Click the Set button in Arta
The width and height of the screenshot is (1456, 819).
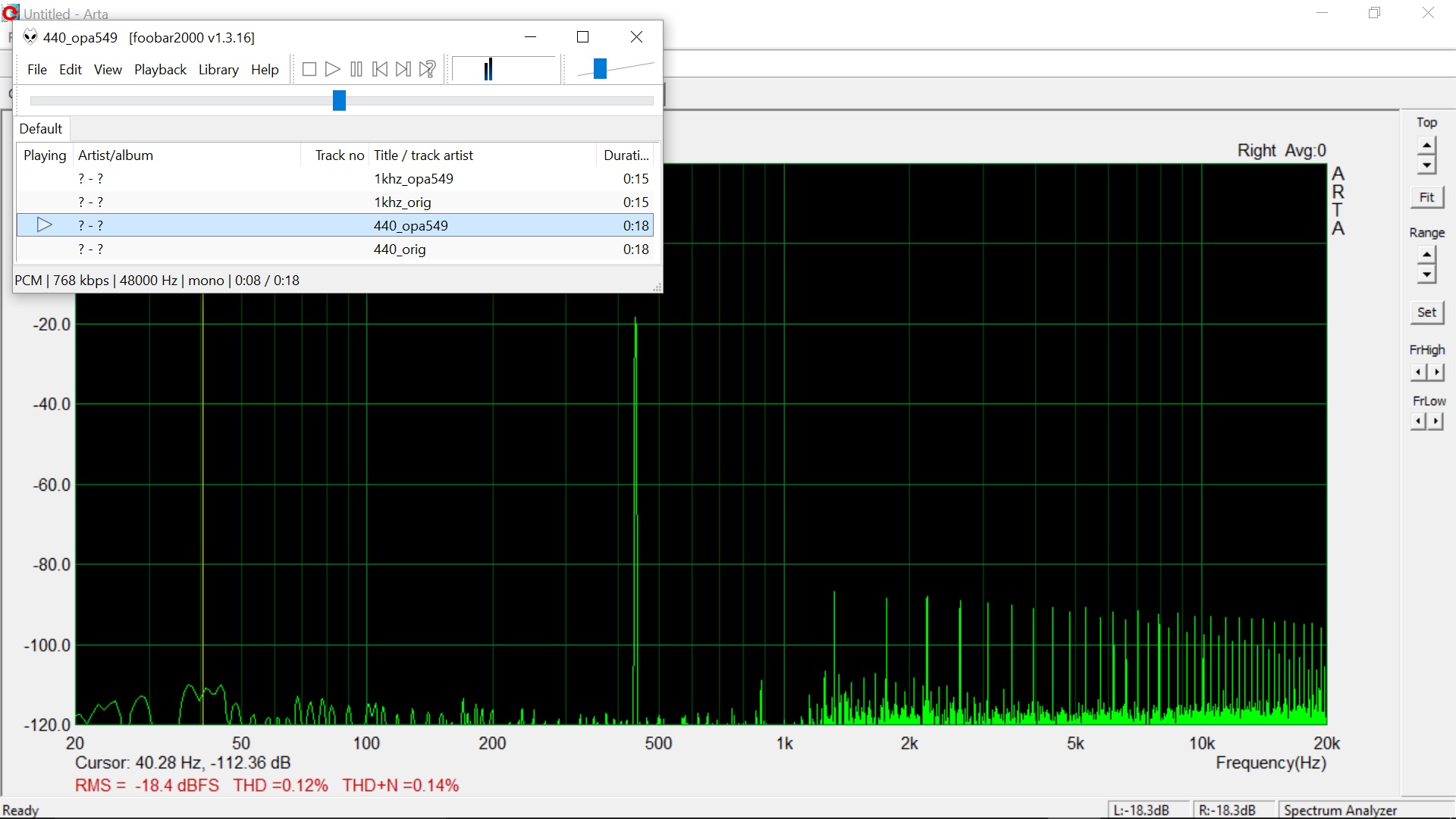click(x=1426, y=312)
